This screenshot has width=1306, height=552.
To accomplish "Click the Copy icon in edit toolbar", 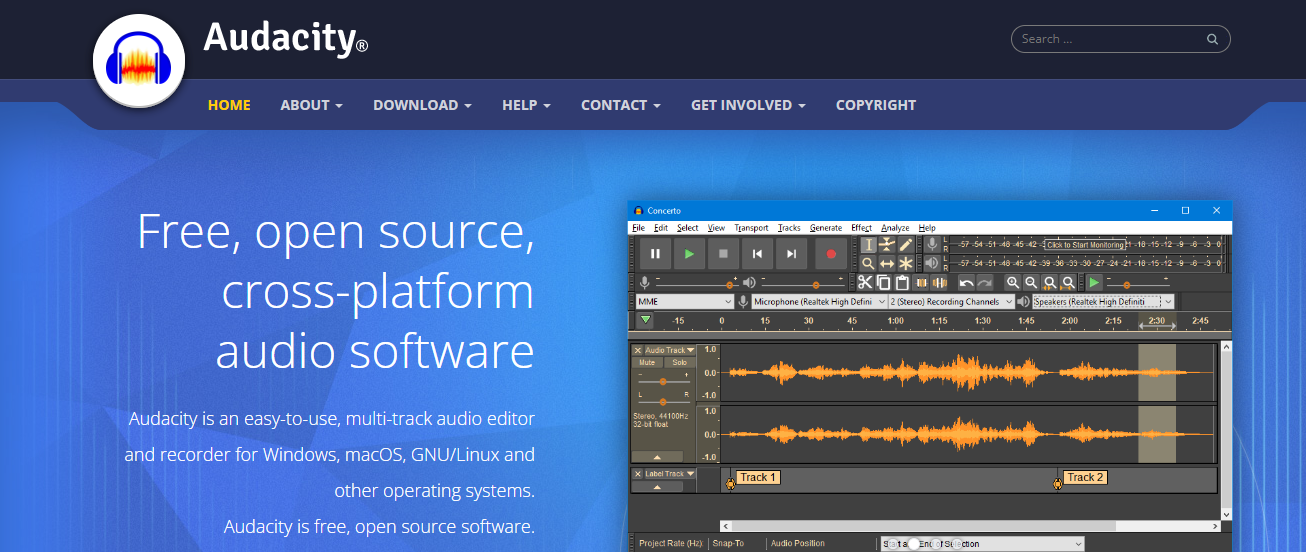I will pos(884,283).
